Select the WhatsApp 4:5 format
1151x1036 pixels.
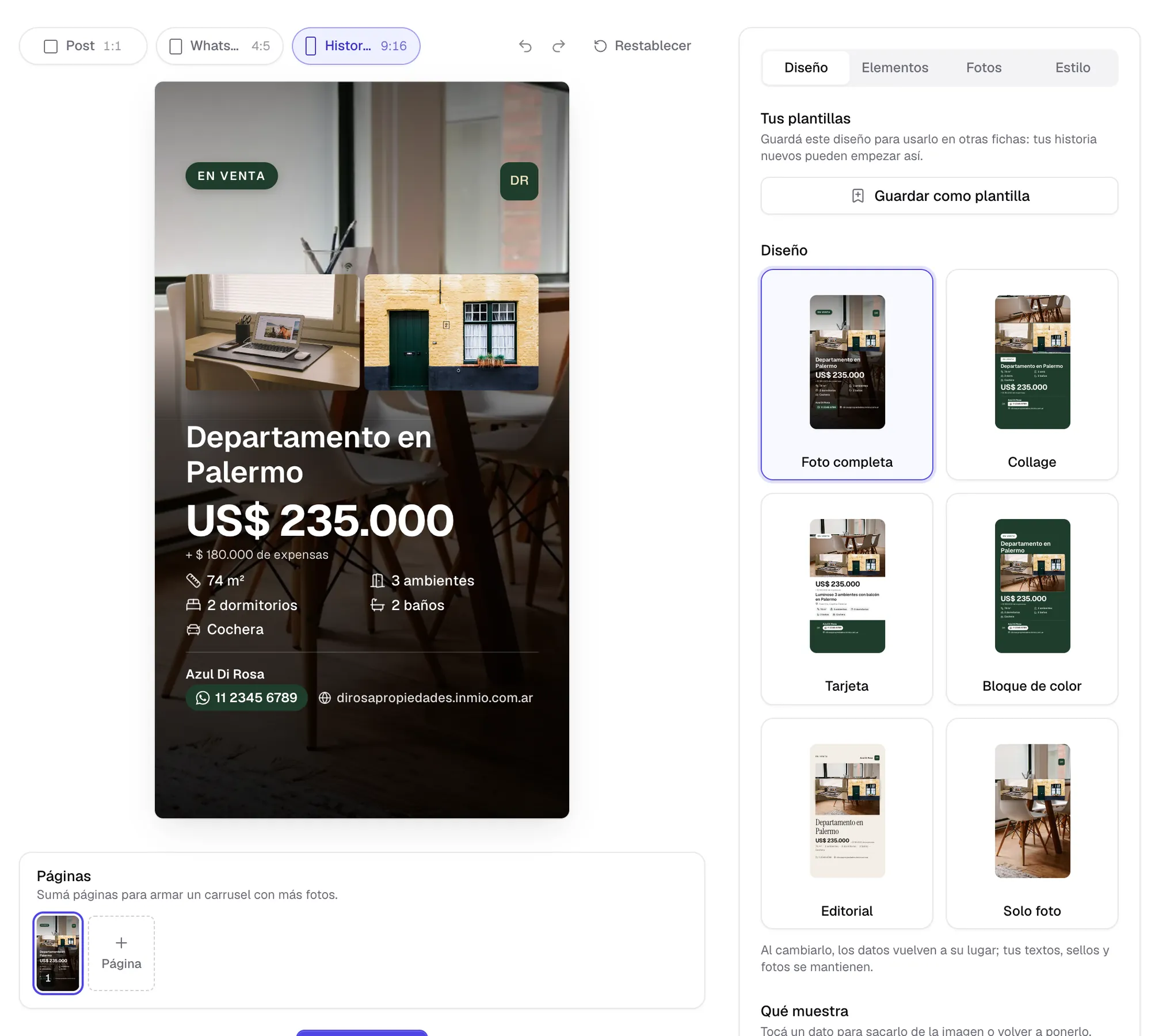coord(219,46)
